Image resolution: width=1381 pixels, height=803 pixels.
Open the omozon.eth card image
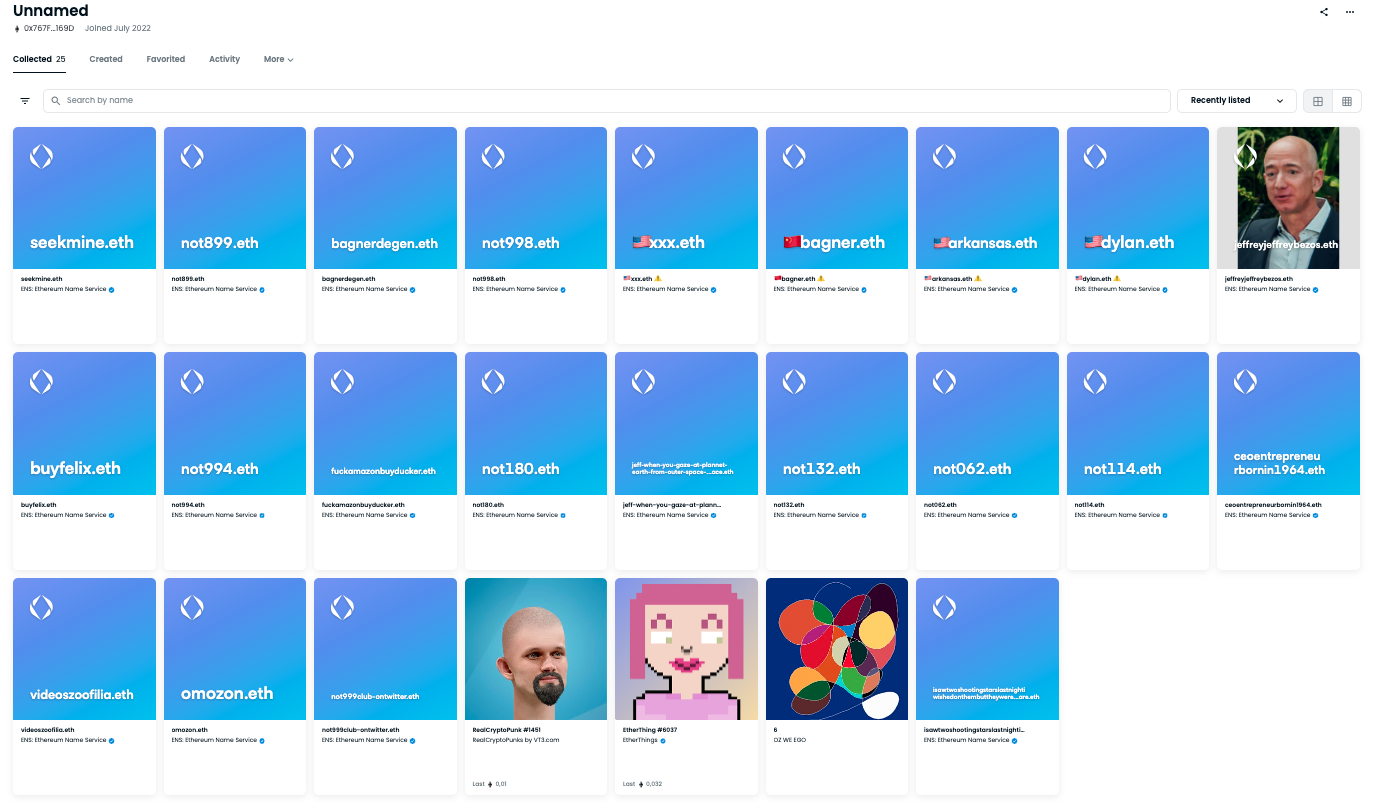[x=235, y=649]
